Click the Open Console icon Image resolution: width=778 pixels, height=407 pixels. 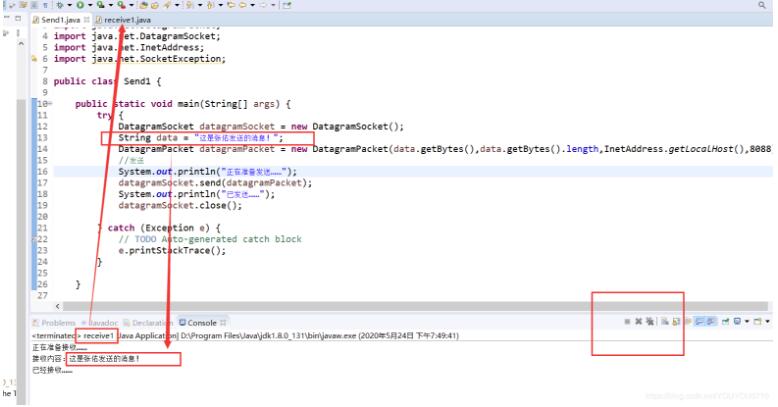pos(757,322)
